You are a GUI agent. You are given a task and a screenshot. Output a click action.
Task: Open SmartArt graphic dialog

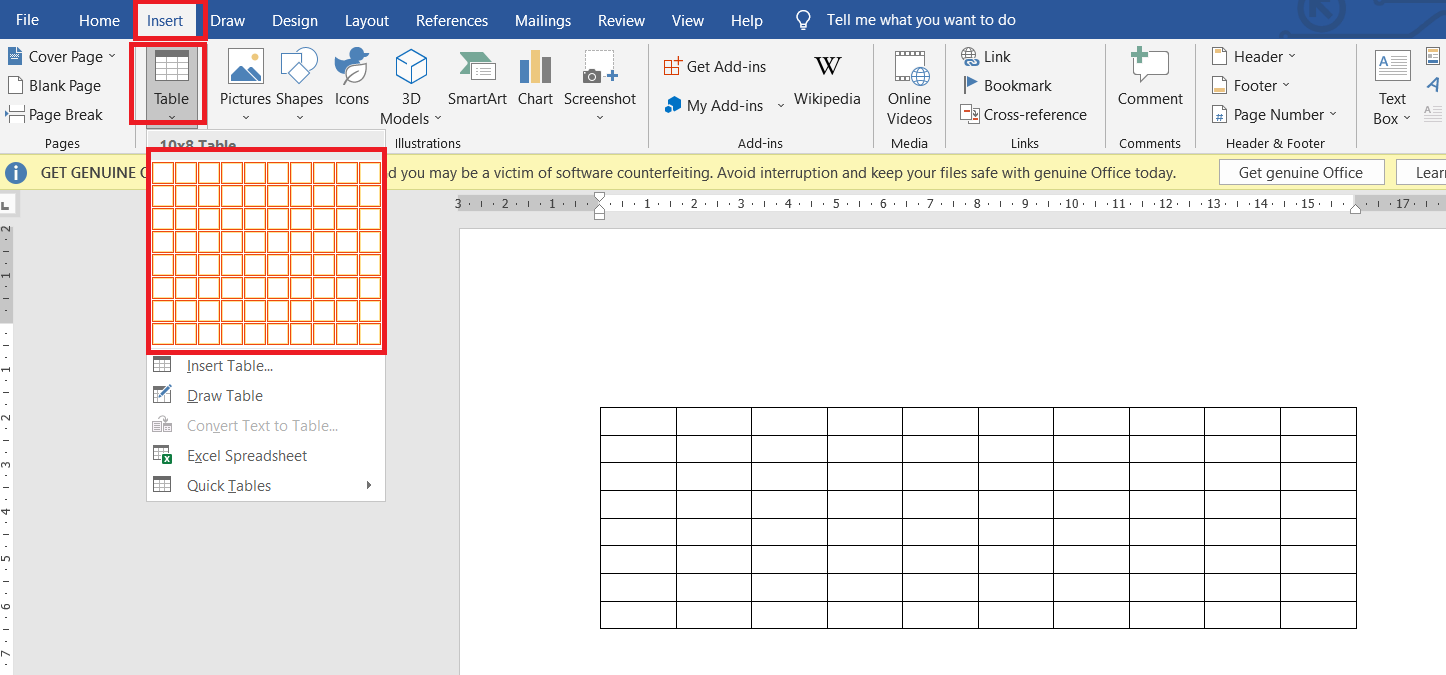tap(477, 80)
